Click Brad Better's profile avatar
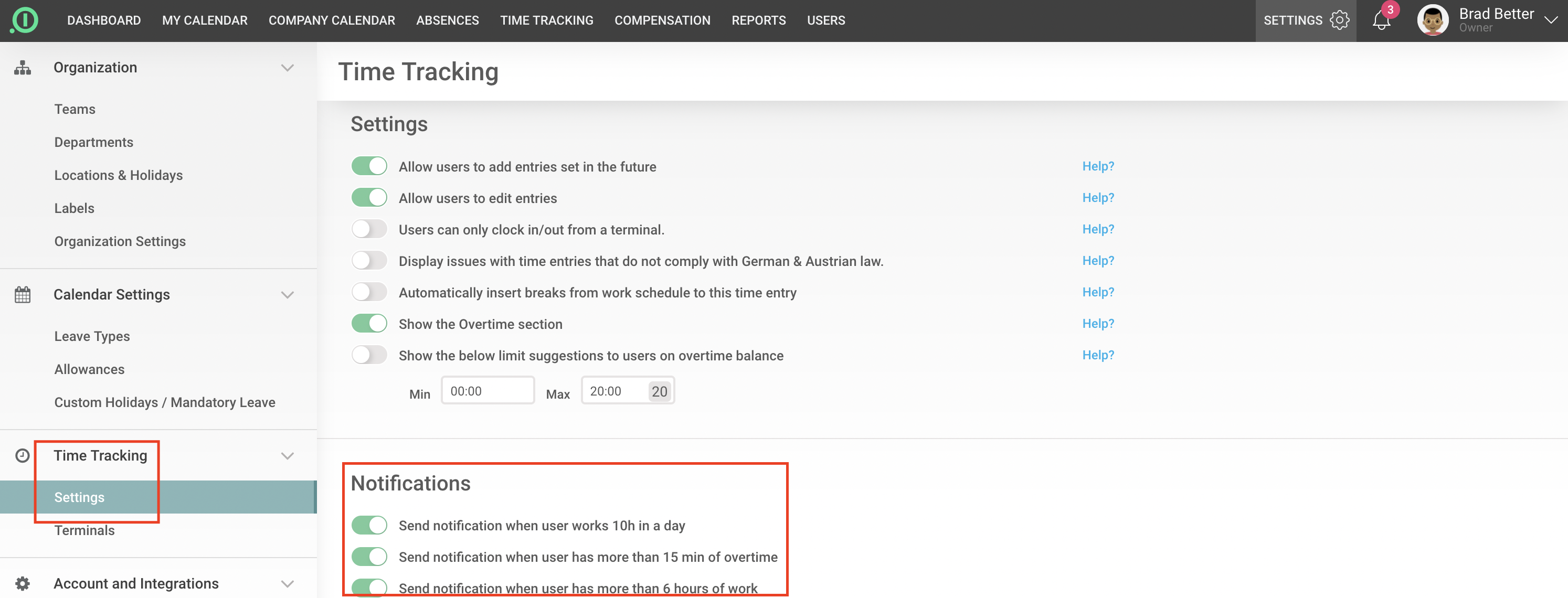The image size is (1568, 598). click(x=1432, y=20)
